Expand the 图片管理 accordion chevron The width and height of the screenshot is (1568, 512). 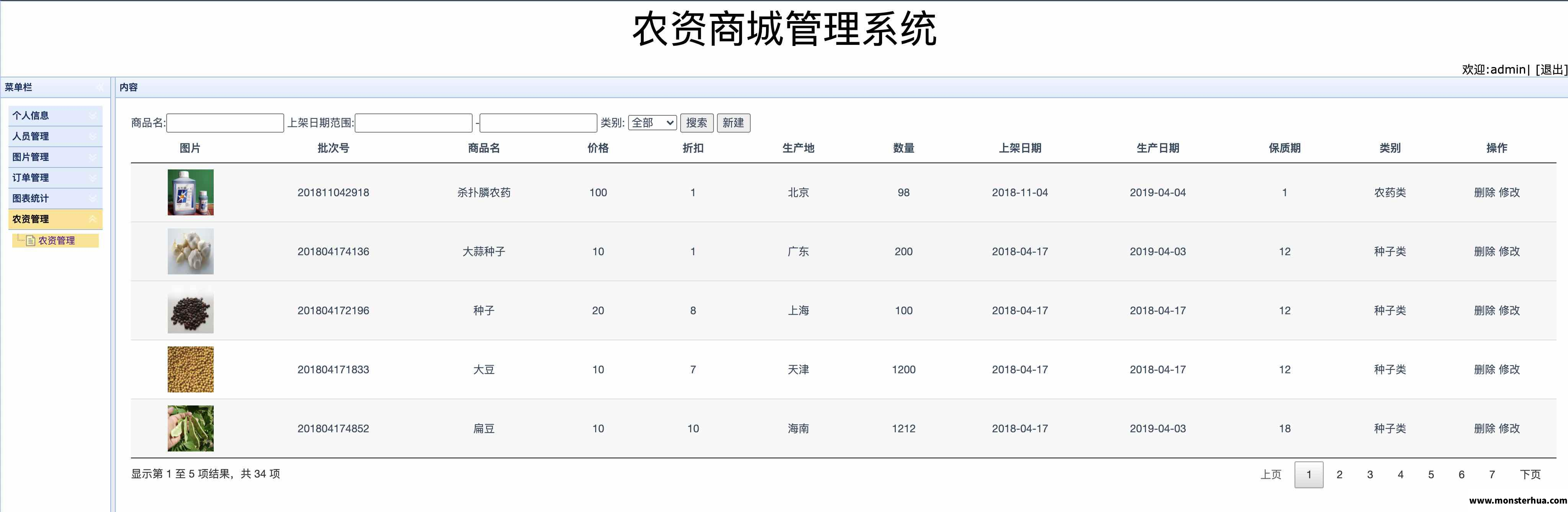pyautogui.click(x=93, y=157)
